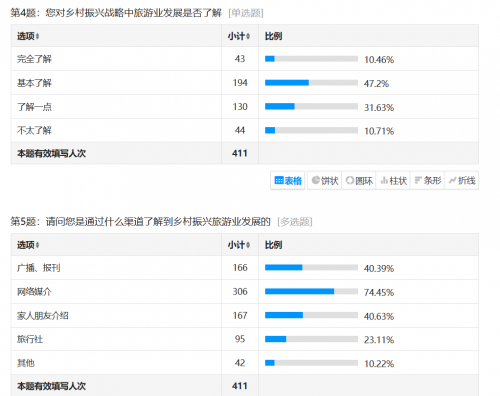Click the 基本了解 47.2% progress bar
The height and width of the screenshot is (396, 500).
point(311,83)
